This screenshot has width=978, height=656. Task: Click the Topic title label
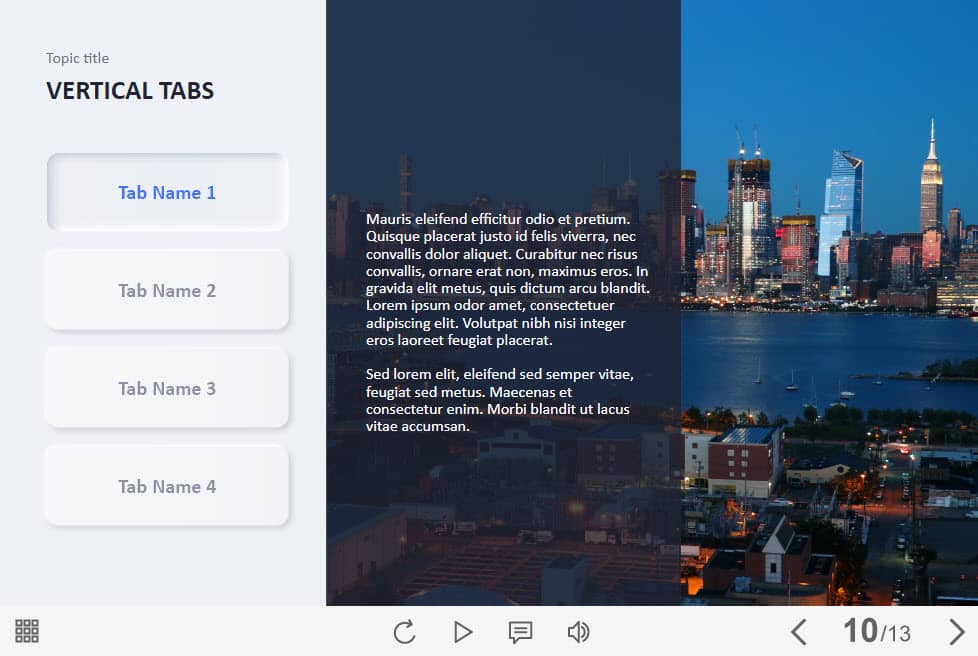pyautogui.click(x=78, y=58)
